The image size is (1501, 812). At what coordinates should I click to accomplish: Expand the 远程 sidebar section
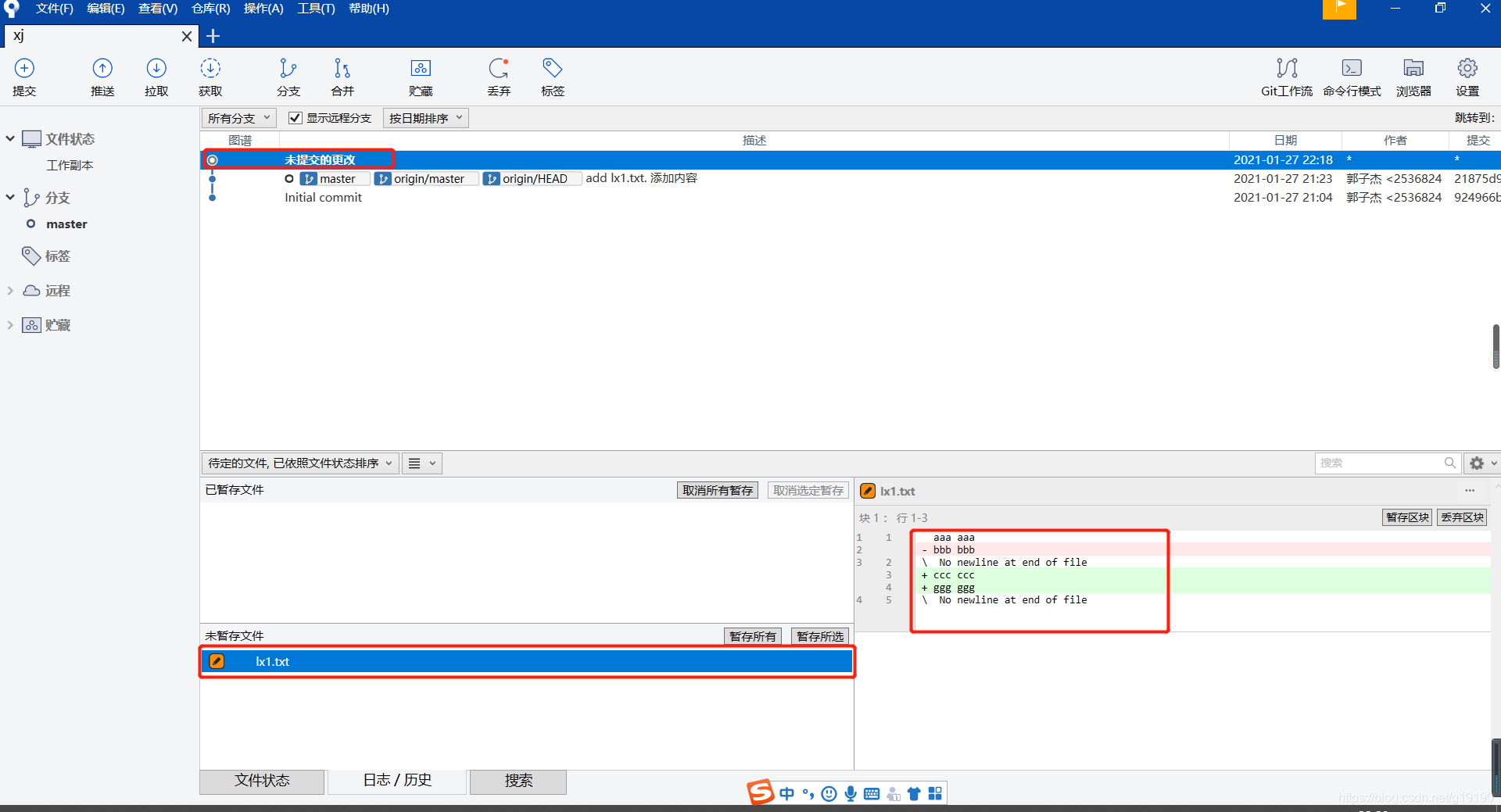(x=10, y=290)
